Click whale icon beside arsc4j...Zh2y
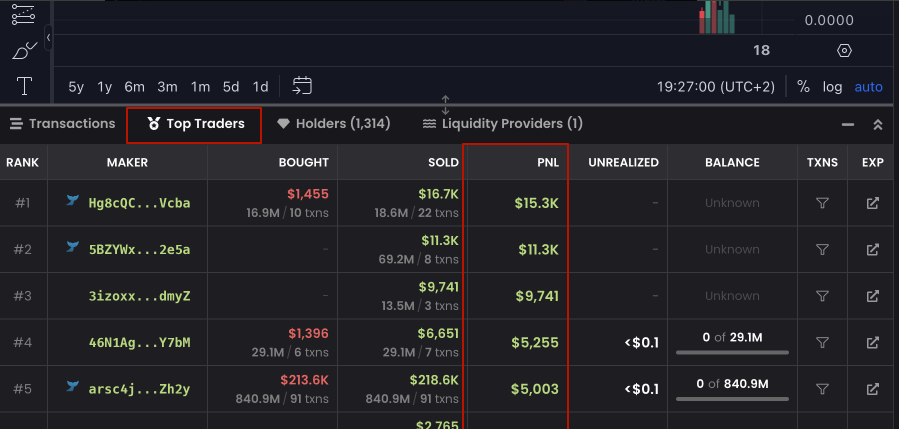This screenshot has width=899, height=429. coord(72,387)
